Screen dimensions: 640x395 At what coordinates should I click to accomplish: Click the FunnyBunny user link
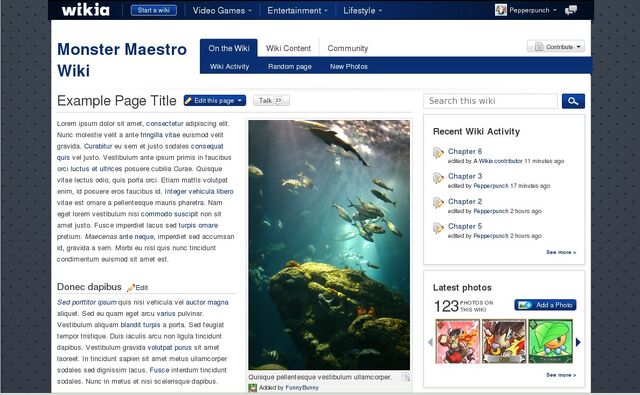click(302, 388)
